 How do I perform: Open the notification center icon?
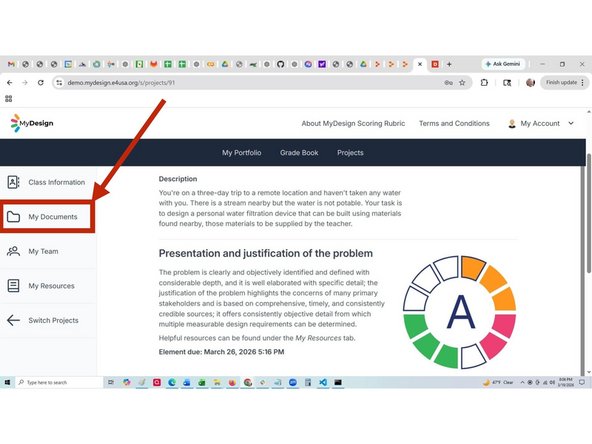582,382
